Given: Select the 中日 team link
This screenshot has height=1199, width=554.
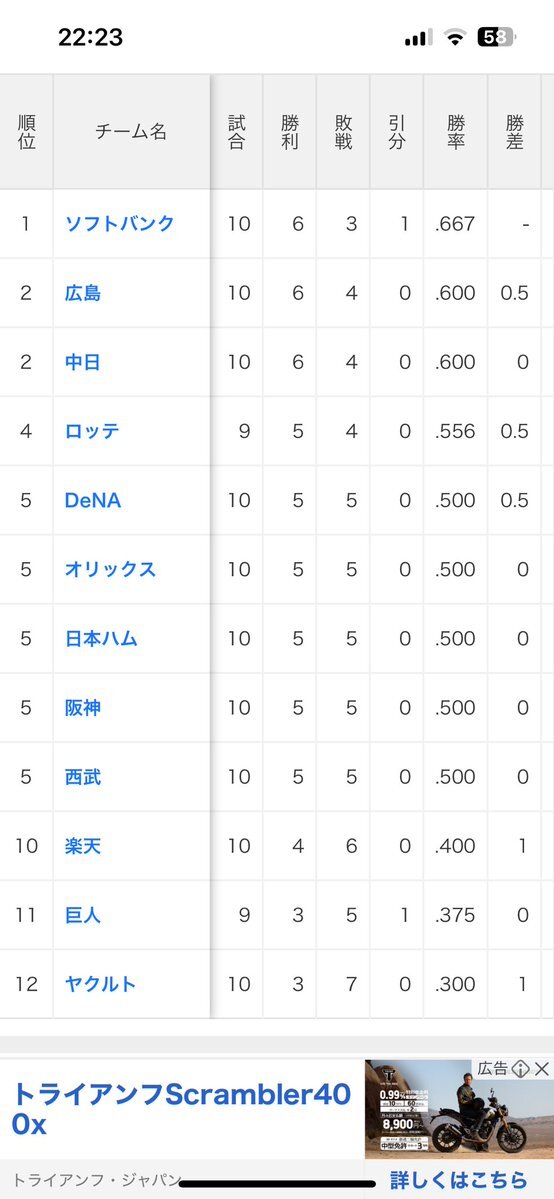Looking at the screenshot, I should pyautogui.click(x=83, y=362).
